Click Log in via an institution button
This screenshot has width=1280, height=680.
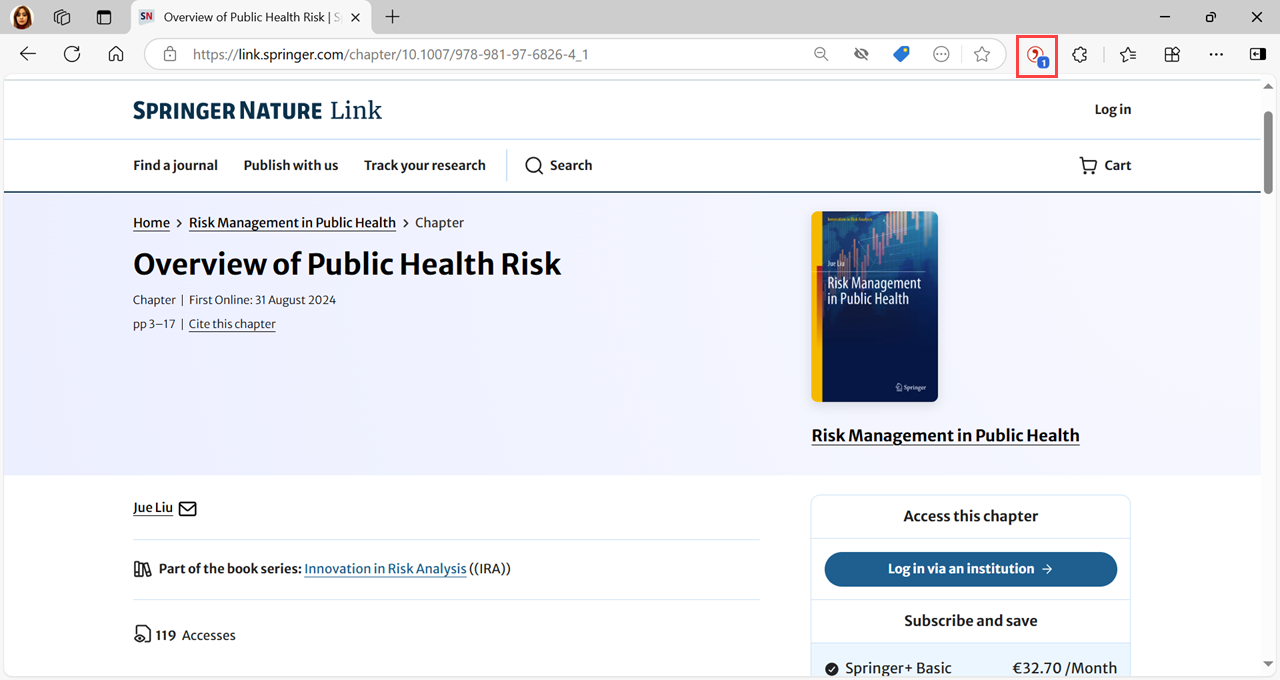970,569
